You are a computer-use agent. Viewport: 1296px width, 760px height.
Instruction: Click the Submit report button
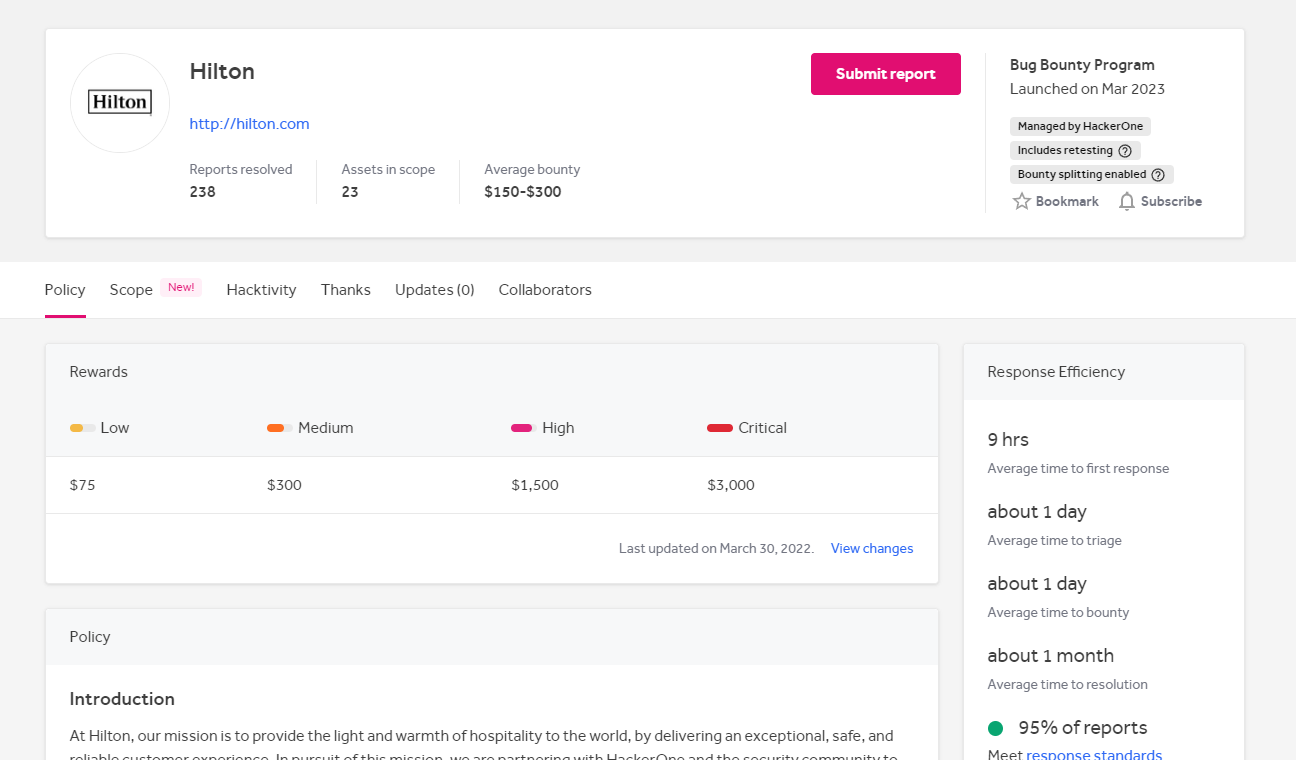pyautogui.click(x=886, y=74)
